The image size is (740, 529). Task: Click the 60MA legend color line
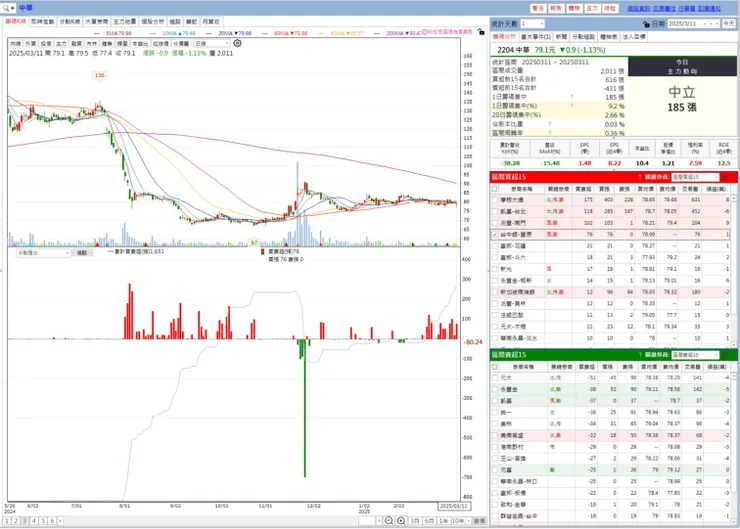coord(265,33)
